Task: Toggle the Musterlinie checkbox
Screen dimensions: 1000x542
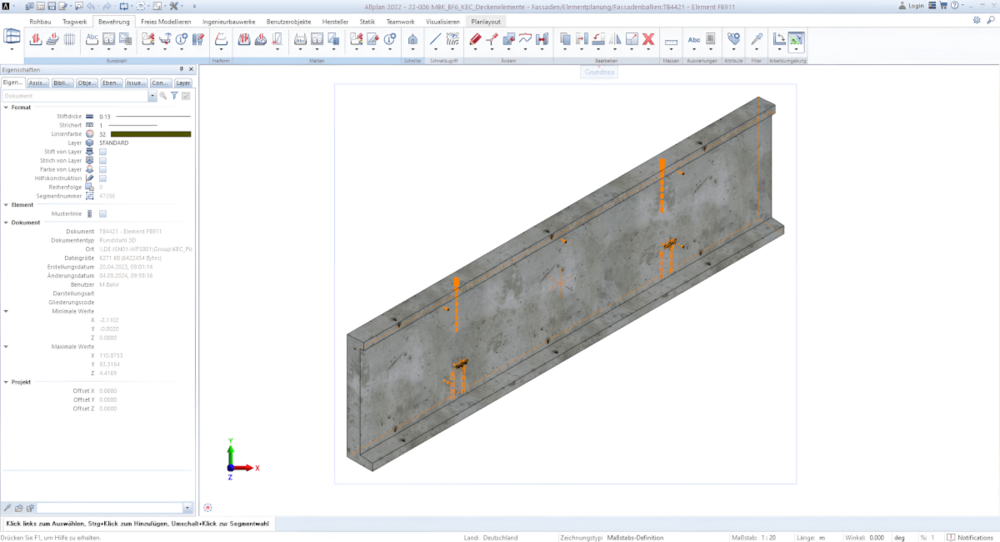Action: (x=103, y=213)
